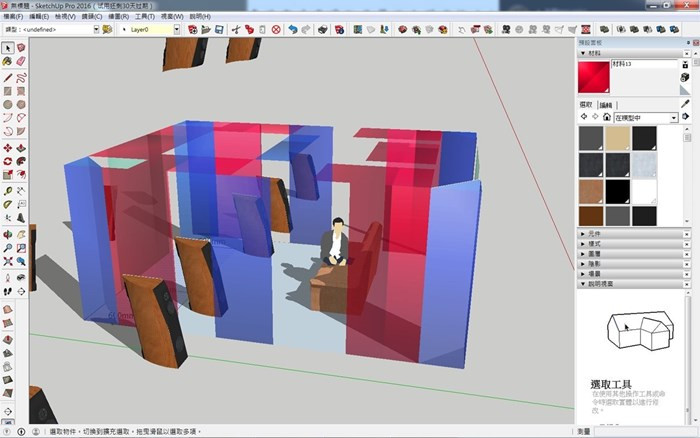
Task: Select the tan beige material swatch
Action: [x=617, y=138]
